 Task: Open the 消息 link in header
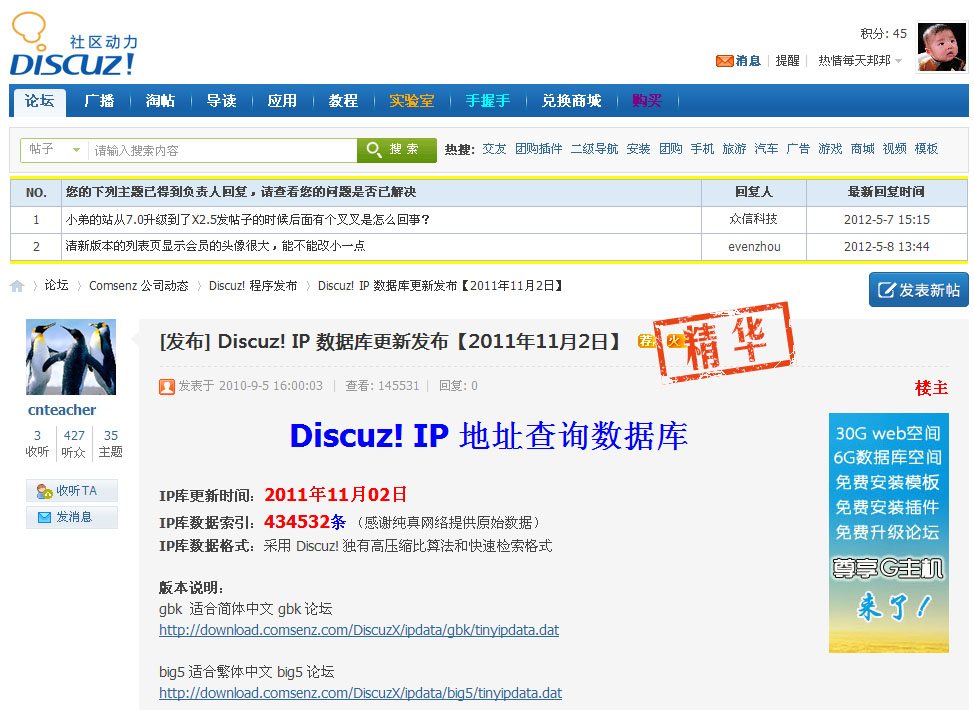coord(748,61)
